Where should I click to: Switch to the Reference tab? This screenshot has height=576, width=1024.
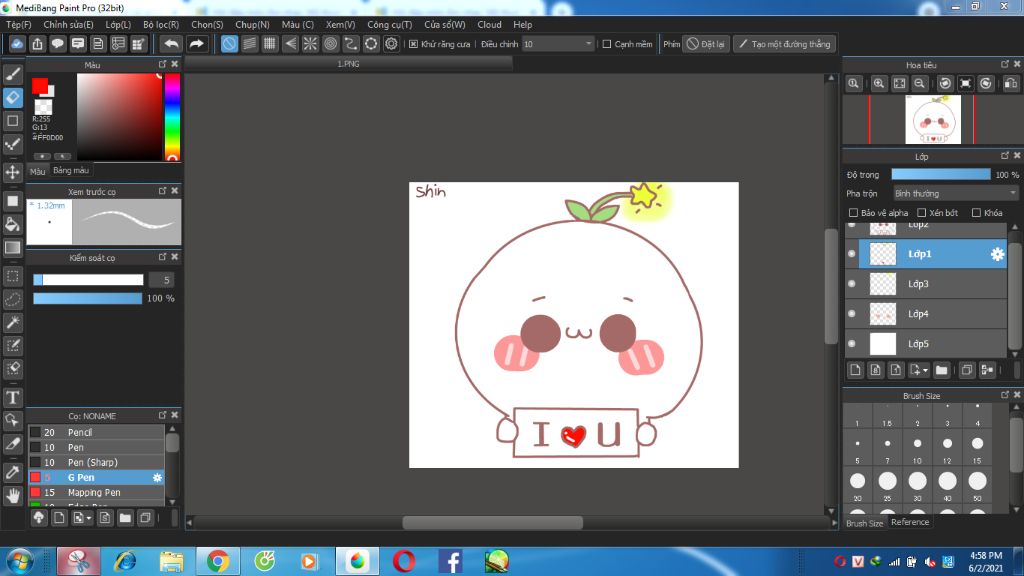pos(910,522)
